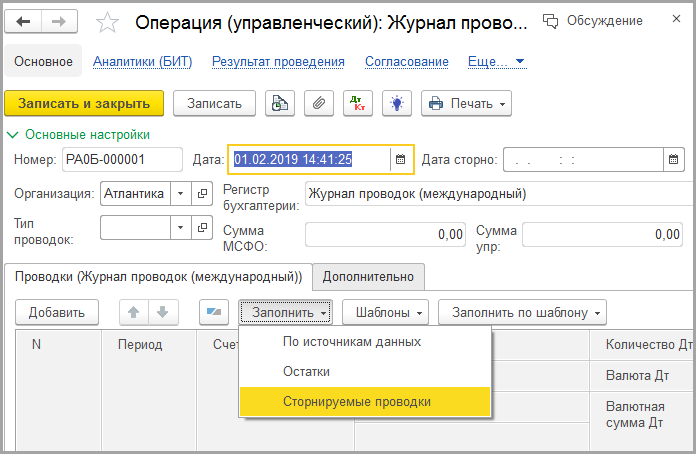Open calendar picker for Дата field
The width and height of the screenshot is (696, 454).
click(x=400, y=159)
